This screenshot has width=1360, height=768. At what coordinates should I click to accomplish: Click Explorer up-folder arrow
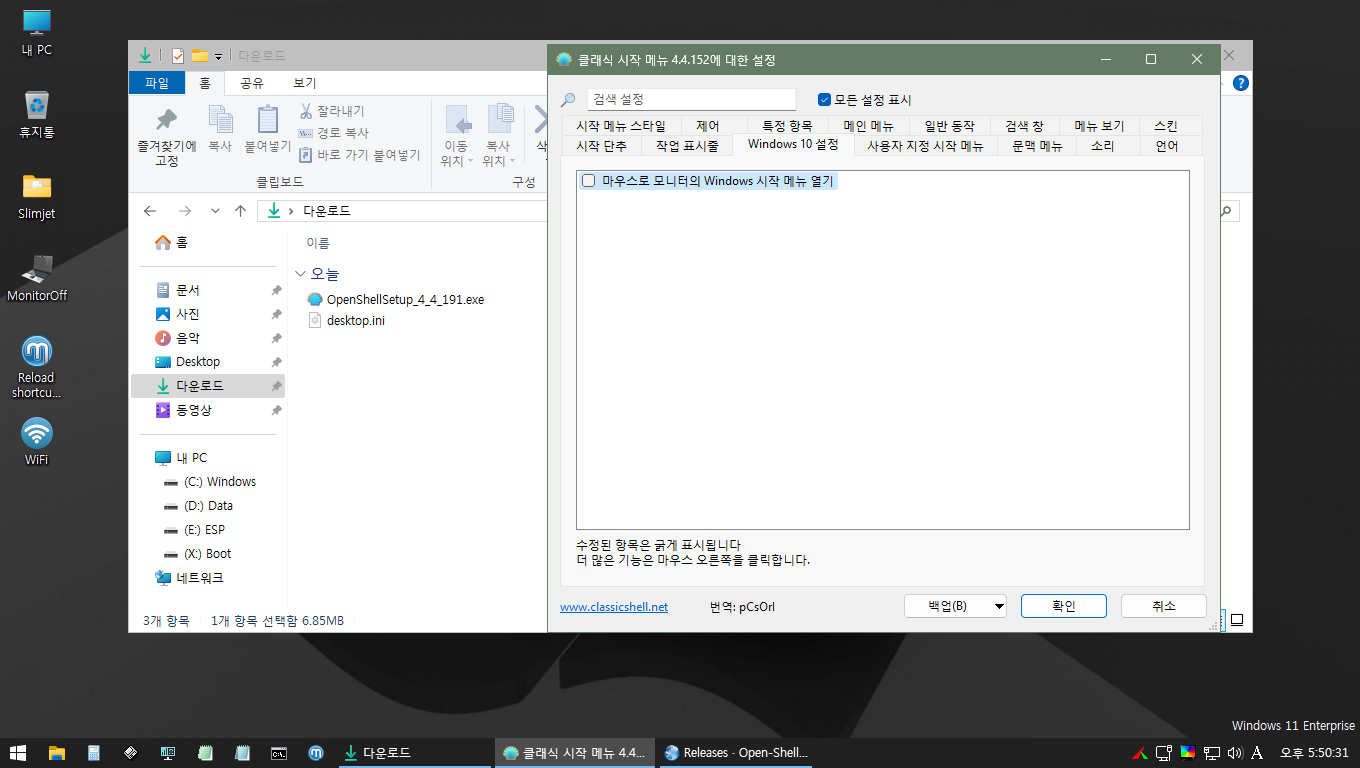click(240, 211)
